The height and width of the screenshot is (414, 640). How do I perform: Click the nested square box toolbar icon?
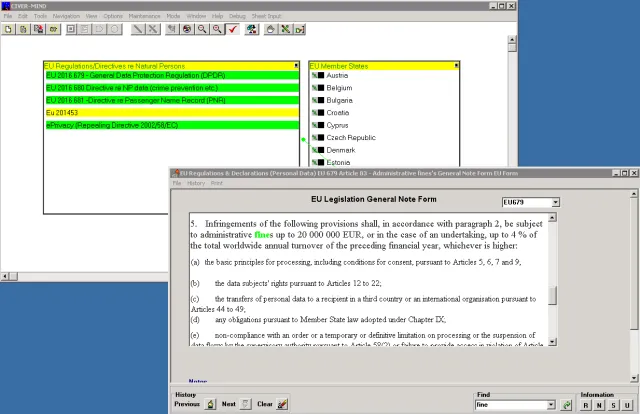[71, 29]
